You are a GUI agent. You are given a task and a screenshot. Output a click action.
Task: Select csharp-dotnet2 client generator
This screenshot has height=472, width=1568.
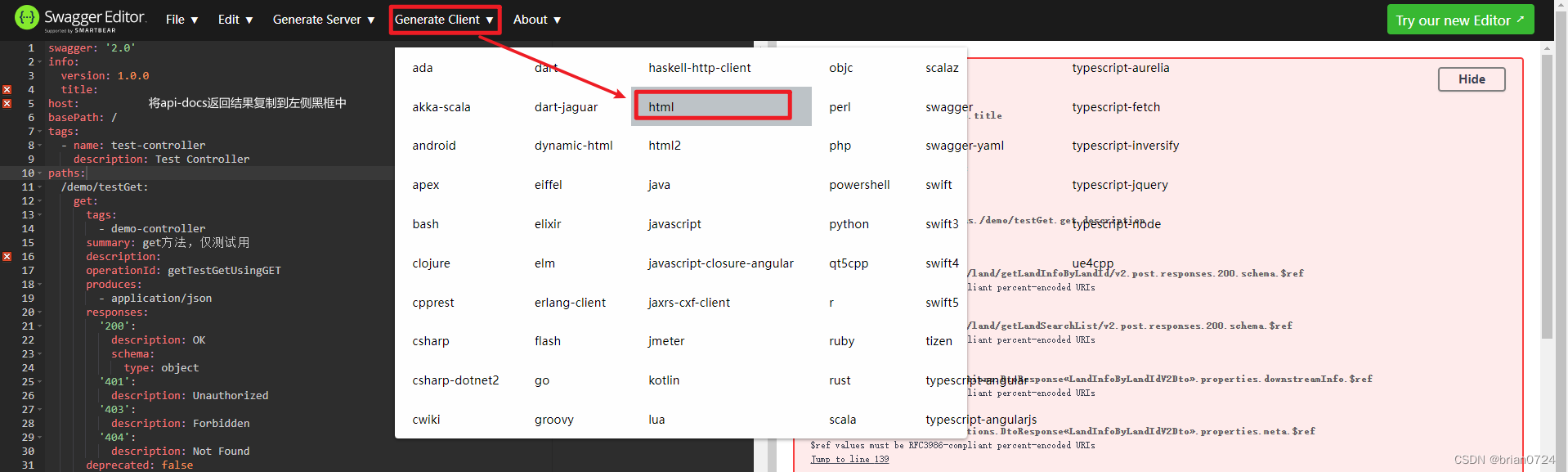(x=455, y=380)
